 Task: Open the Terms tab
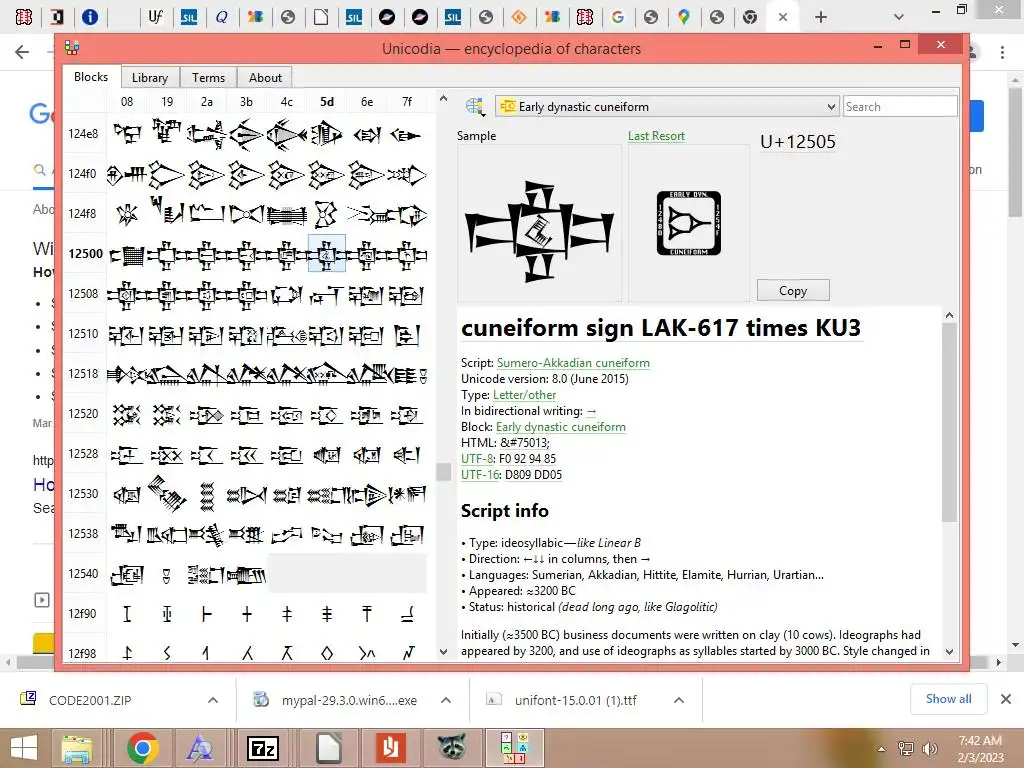208,78
